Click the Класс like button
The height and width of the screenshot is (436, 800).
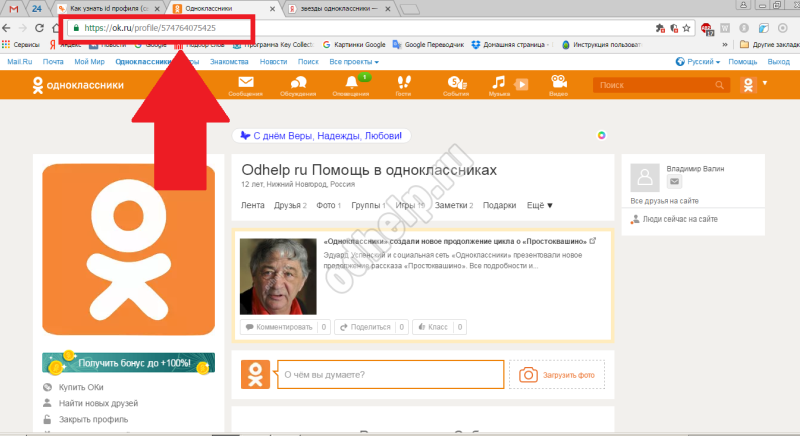pyautogui.click(x=439, y=327)
